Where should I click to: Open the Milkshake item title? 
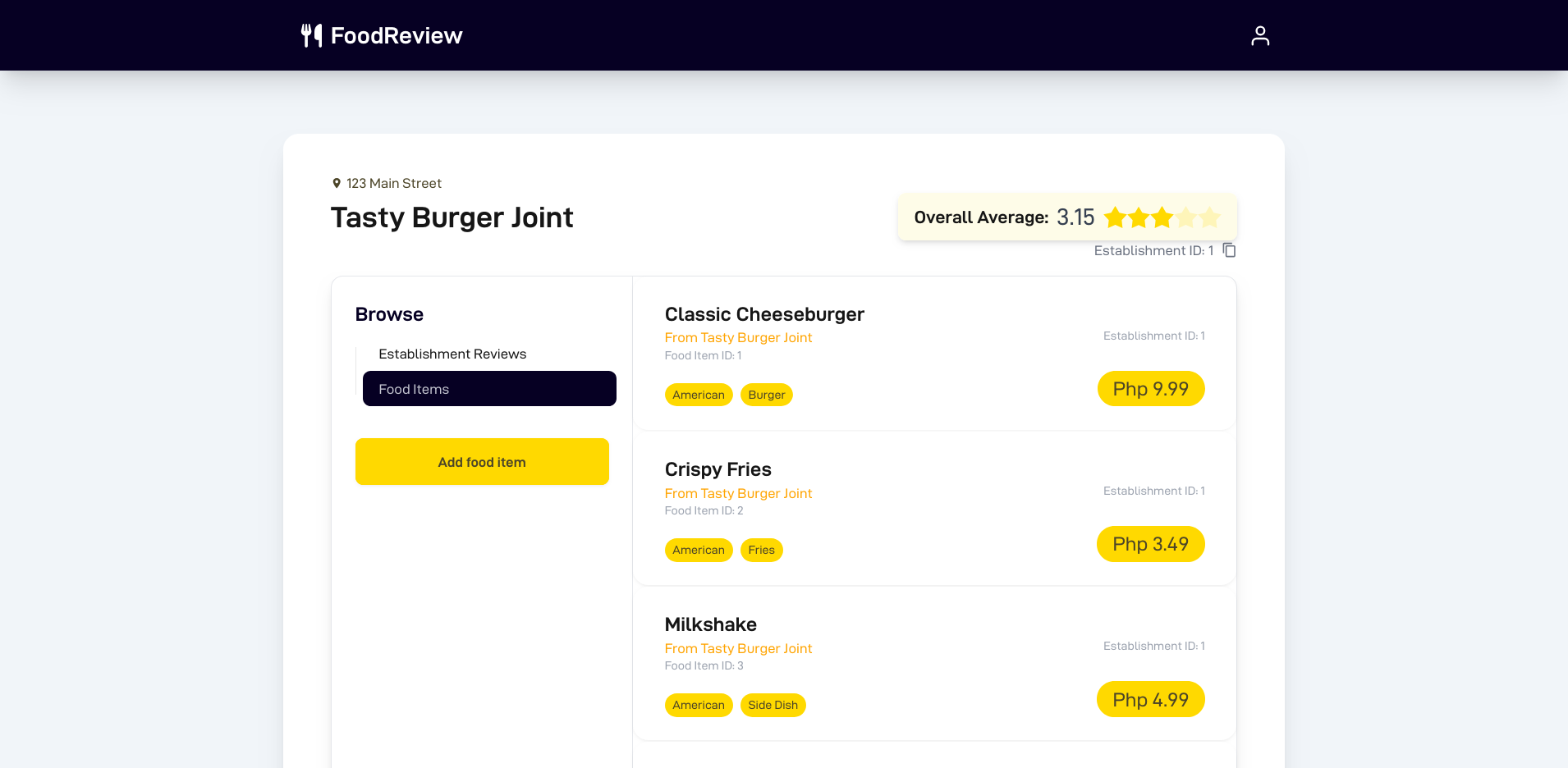(x=710, y=624)
